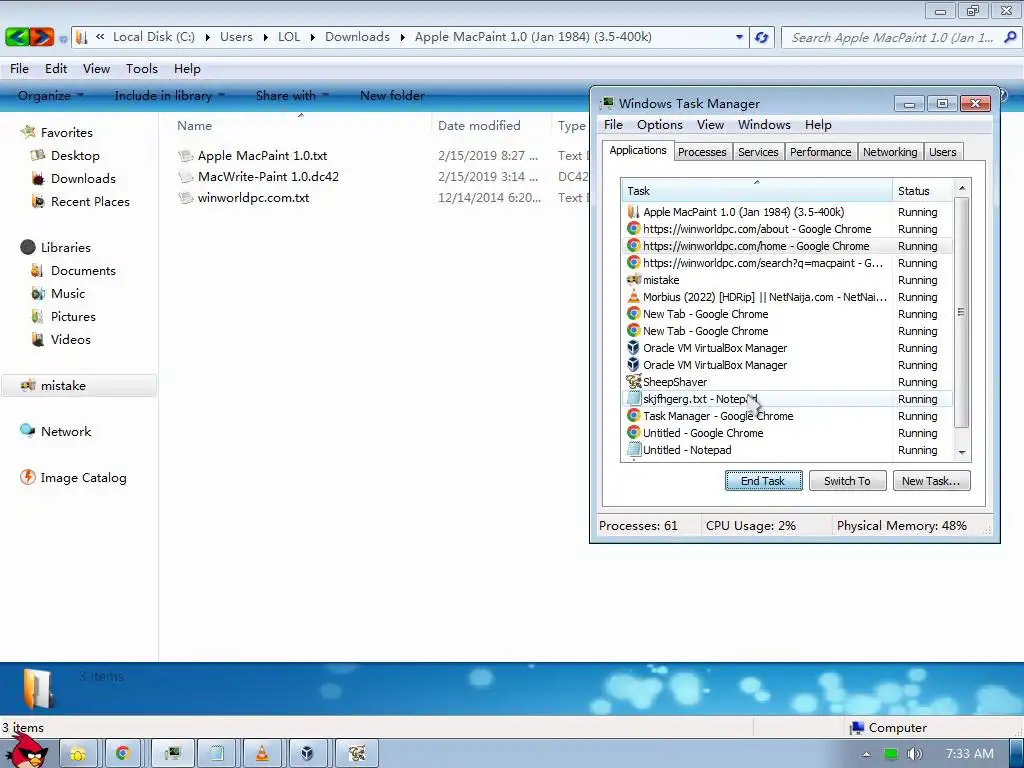The height and width of the screenshot is (768, 1024).
Task: Click the VLC cone icon on taskbar
Action: [x=262, y=753]
